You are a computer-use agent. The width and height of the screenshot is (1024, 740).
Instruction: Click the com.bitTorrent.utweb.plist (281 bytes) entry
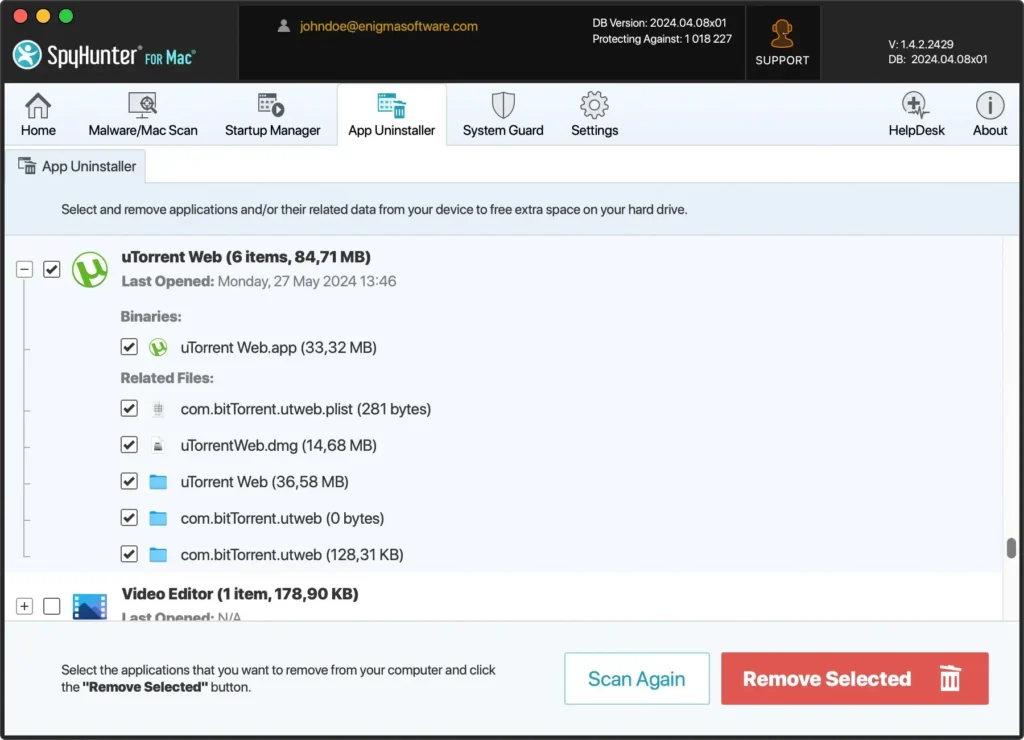coord(306,410)
